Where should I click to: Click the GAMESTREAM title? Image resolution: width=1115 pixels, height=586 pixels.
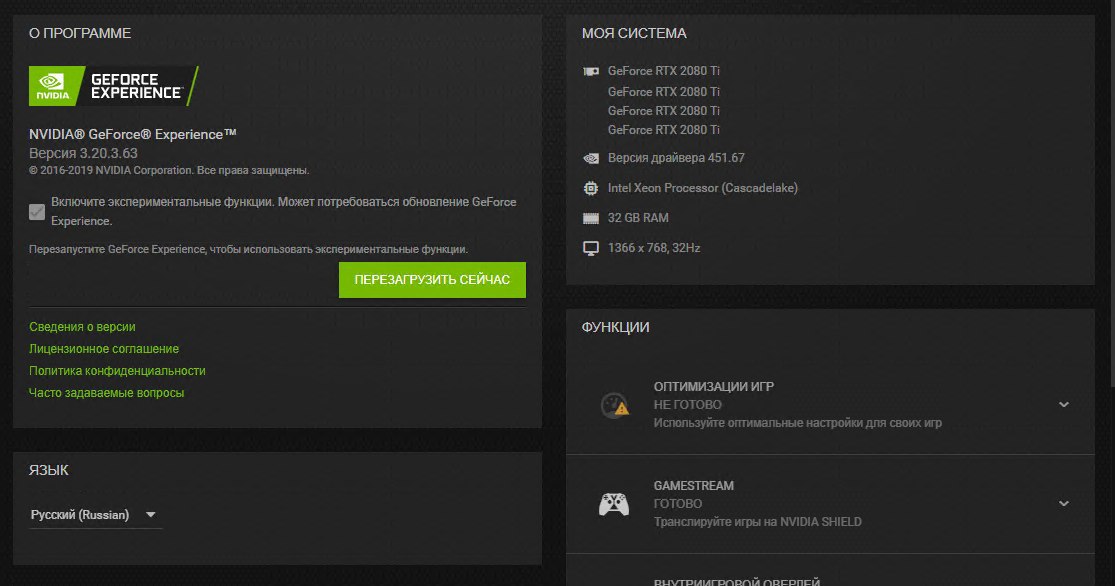694,486
